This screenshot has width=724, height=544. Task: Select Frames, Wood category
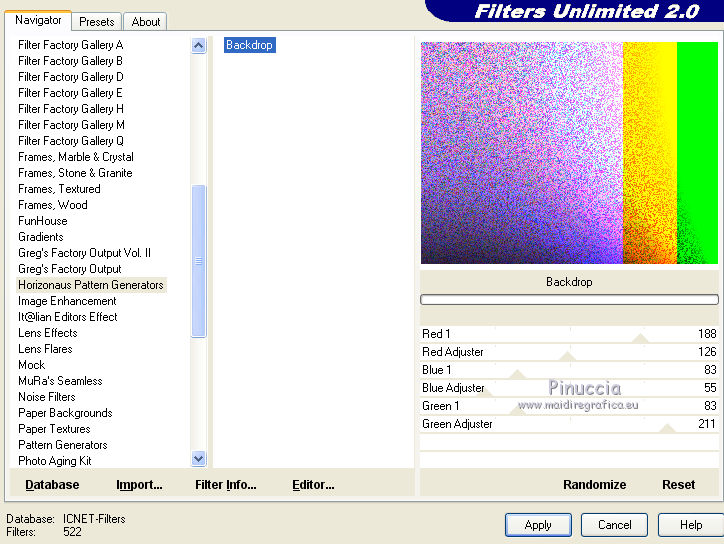click(x=53, y=205)
